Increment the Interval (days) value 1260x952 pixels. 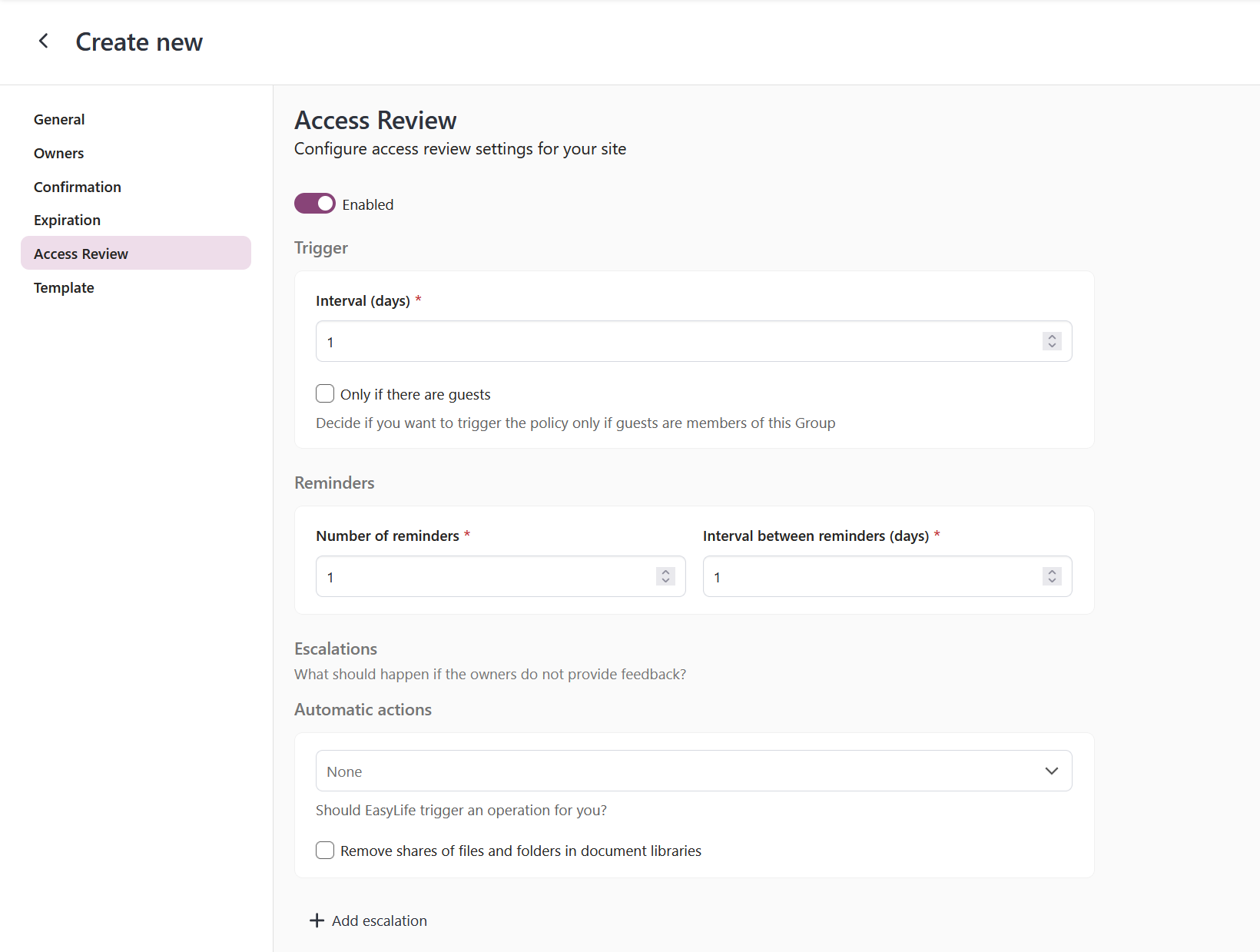(x=1052, y=336)
